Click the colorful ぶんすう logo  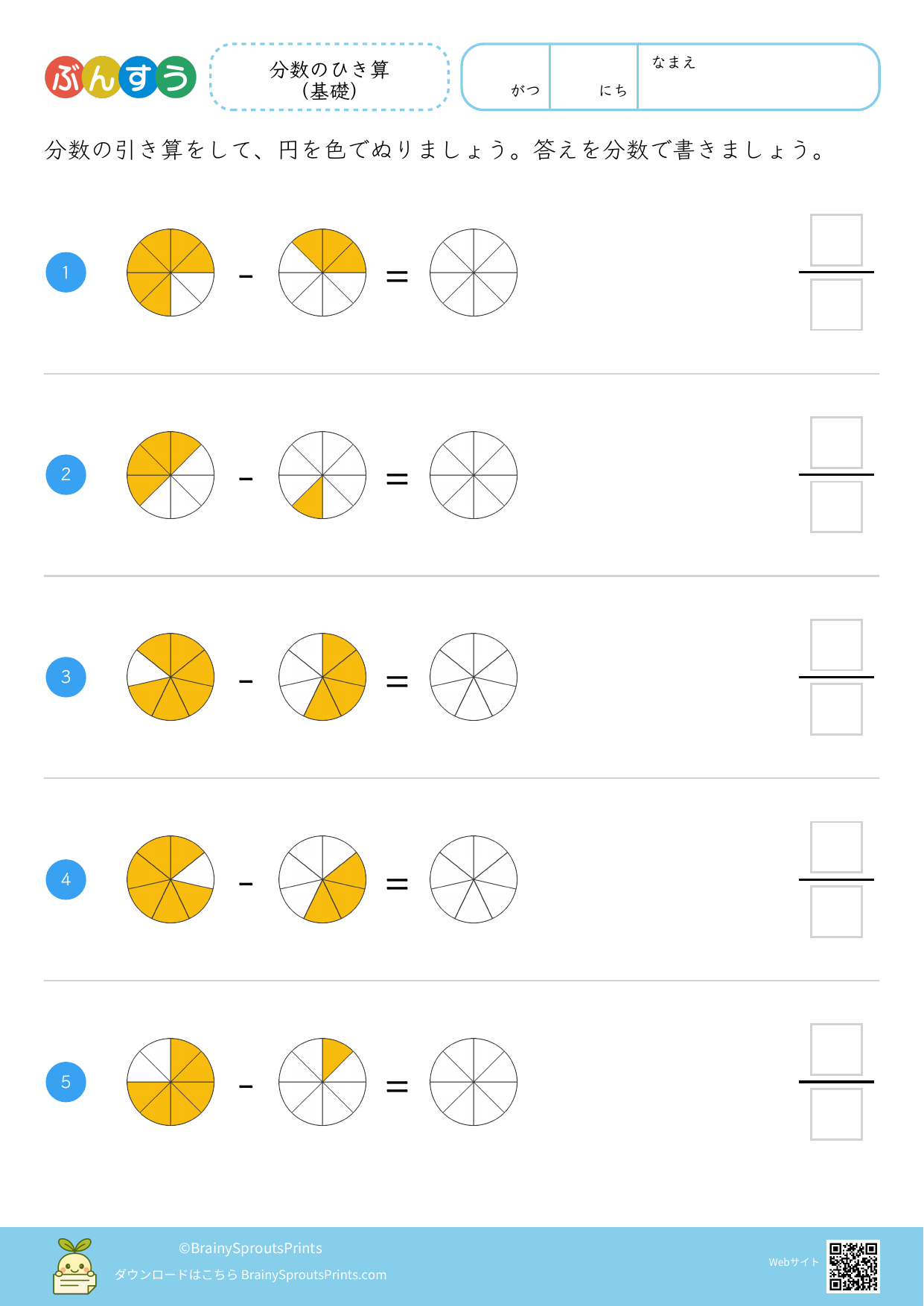[121, 77]
